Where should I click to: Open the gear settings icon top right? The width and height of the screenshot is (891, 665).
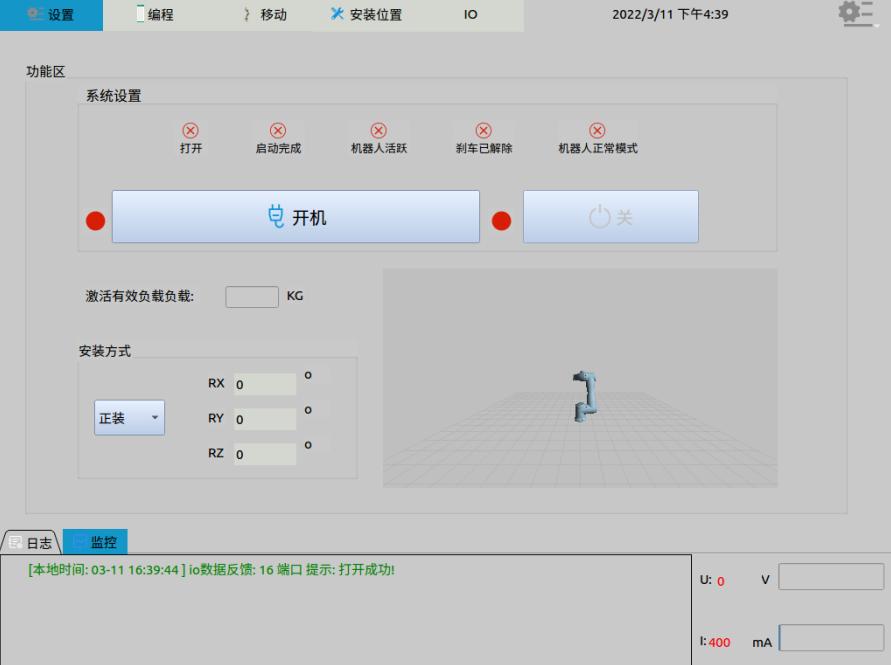[x=855, y=13]
